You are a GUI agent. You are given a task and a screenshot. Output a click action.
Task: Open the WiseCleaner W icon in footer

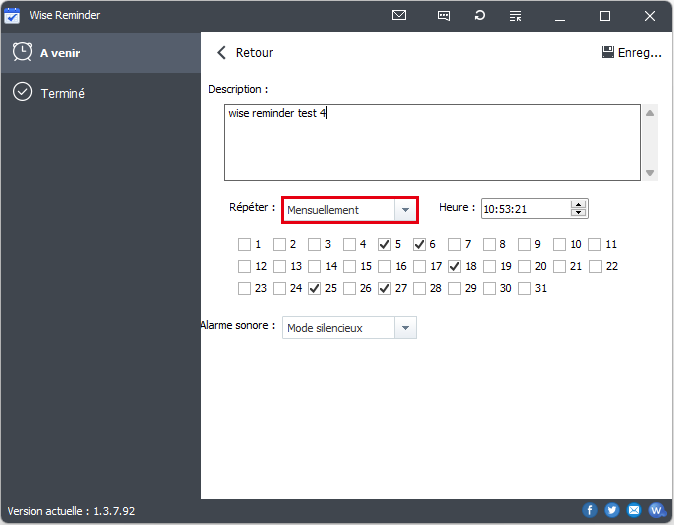click(656, 510)
